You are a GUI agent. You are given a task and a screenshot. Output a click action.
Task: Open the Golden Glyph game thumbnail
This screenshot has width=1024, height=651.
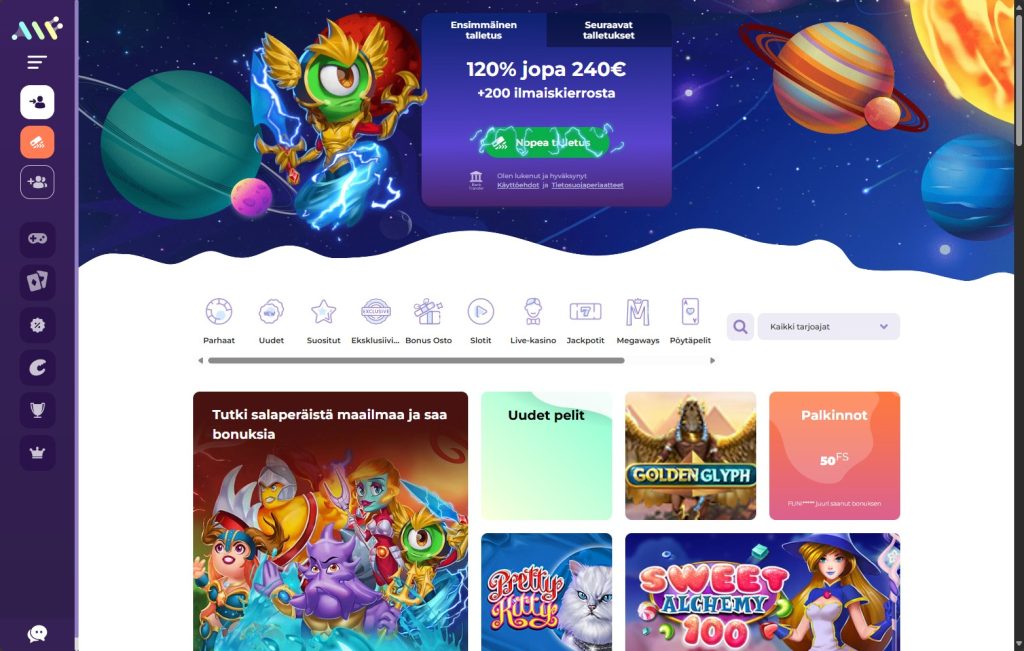pyautogui.click(x=690, y=456)
